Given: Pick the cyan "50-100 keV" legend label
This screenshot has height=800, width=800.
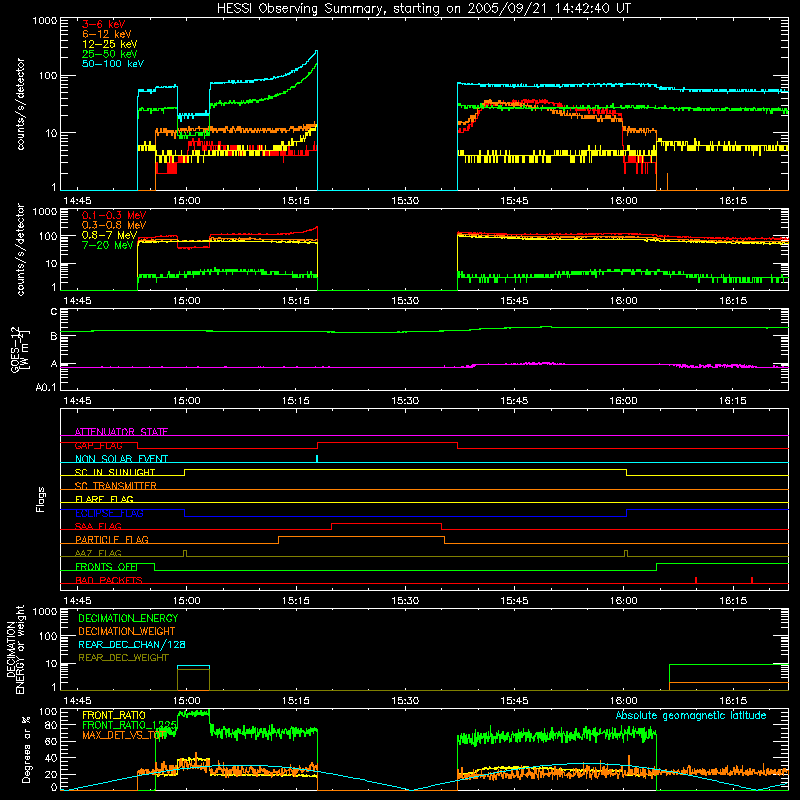Looking at the screenshot, I should [x=113, y=63].
